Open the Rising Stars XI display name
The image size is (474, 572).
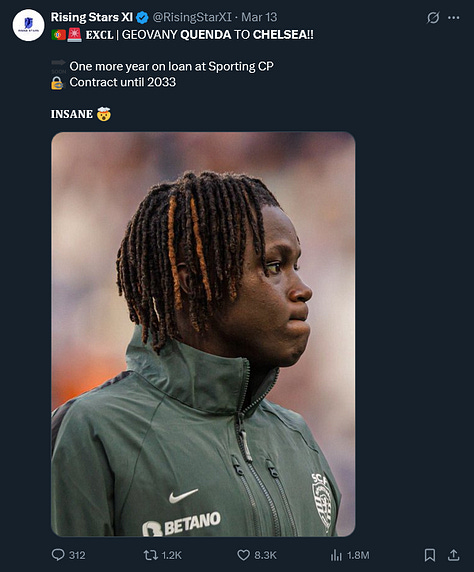click(x=92, y=17)
